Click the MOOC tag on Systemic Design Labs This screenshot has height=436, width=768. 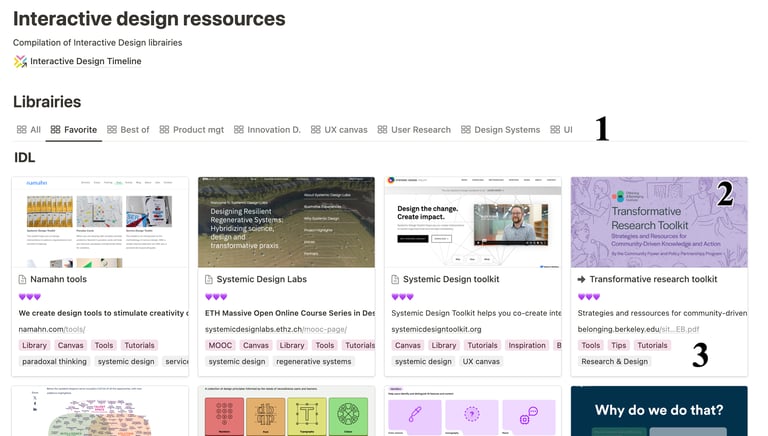tap(220, 345)
